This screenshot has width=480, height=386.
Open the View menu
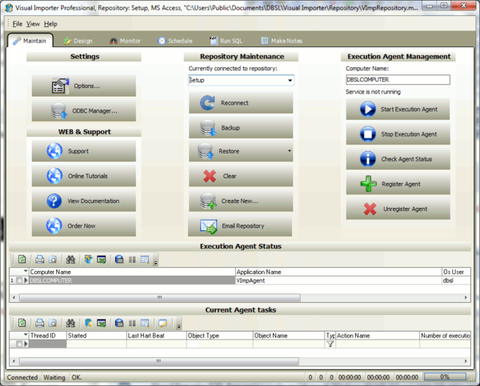click(33, 24)
